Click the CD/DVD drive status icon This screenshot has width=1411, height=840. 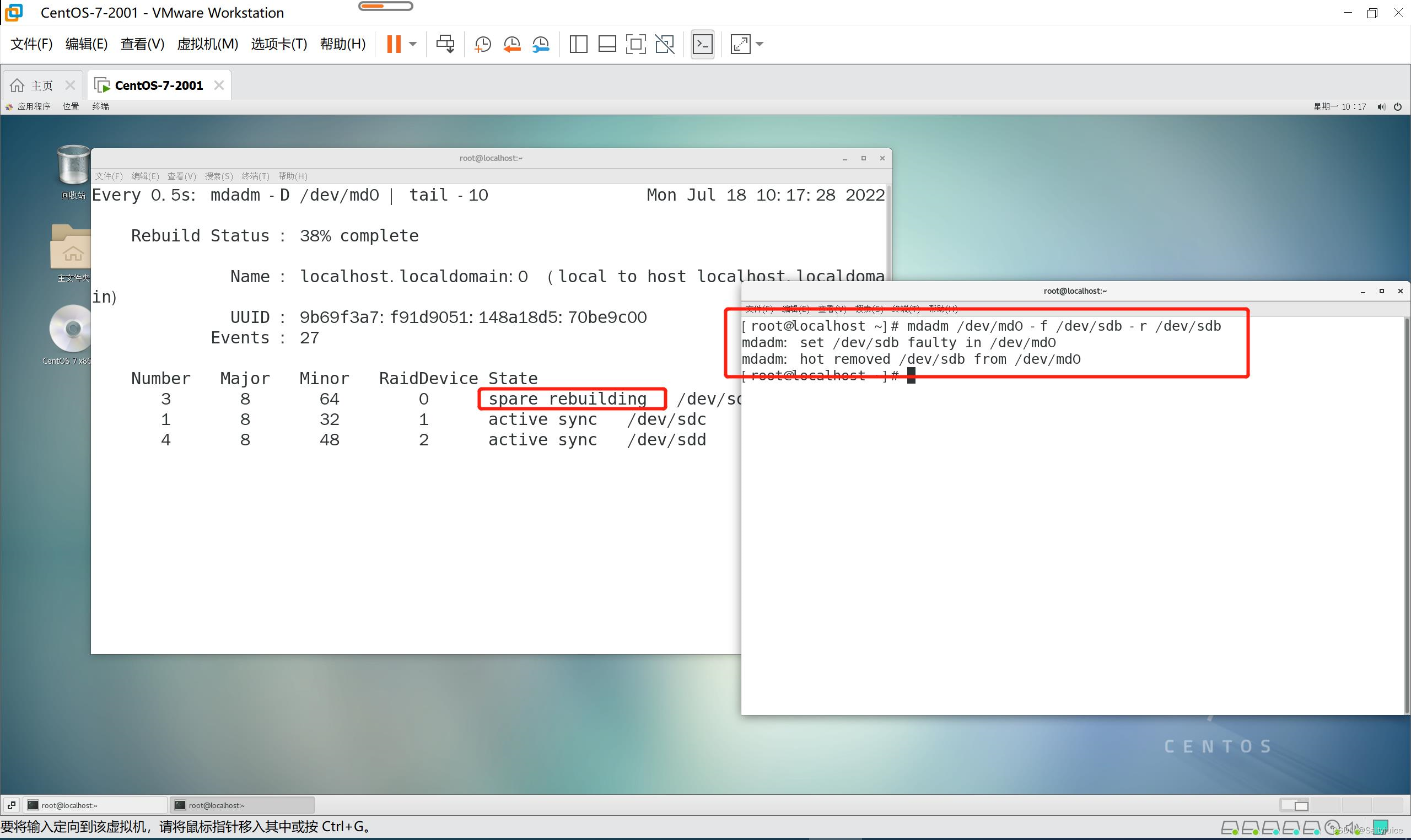1332,828
